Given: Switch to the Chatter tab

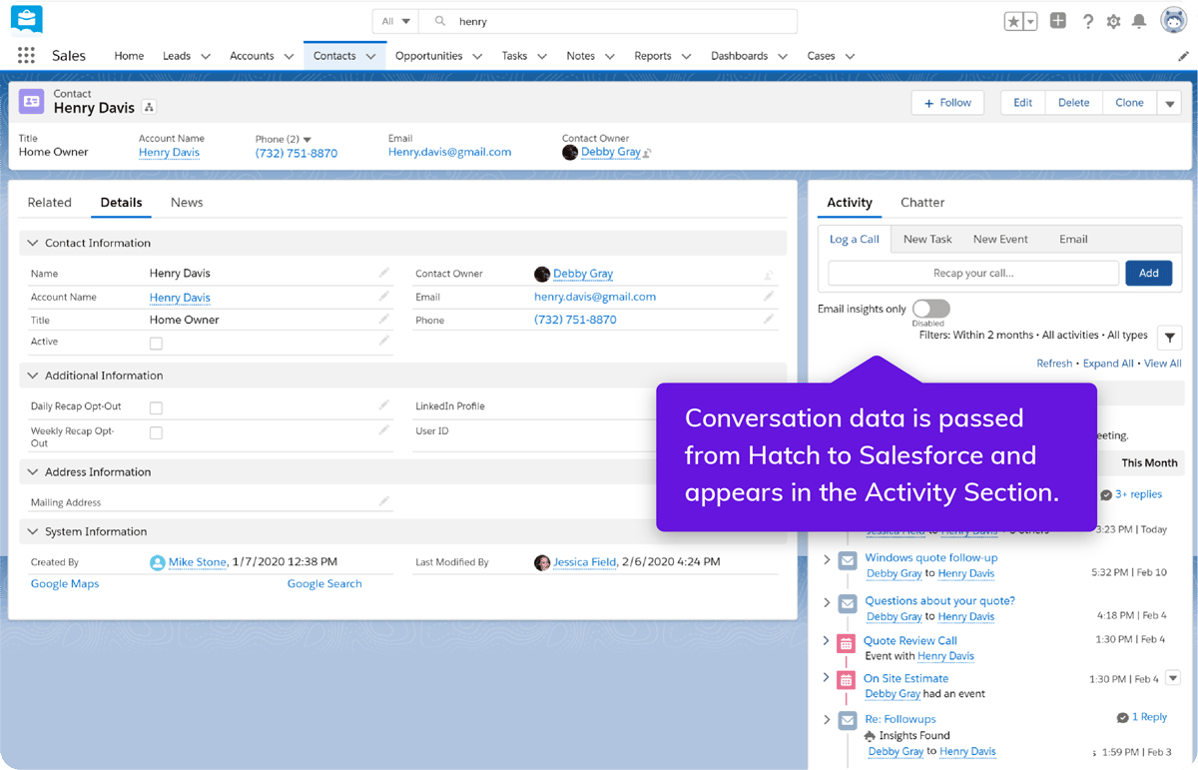Looking at the screenshot, I should click(922, 202).
